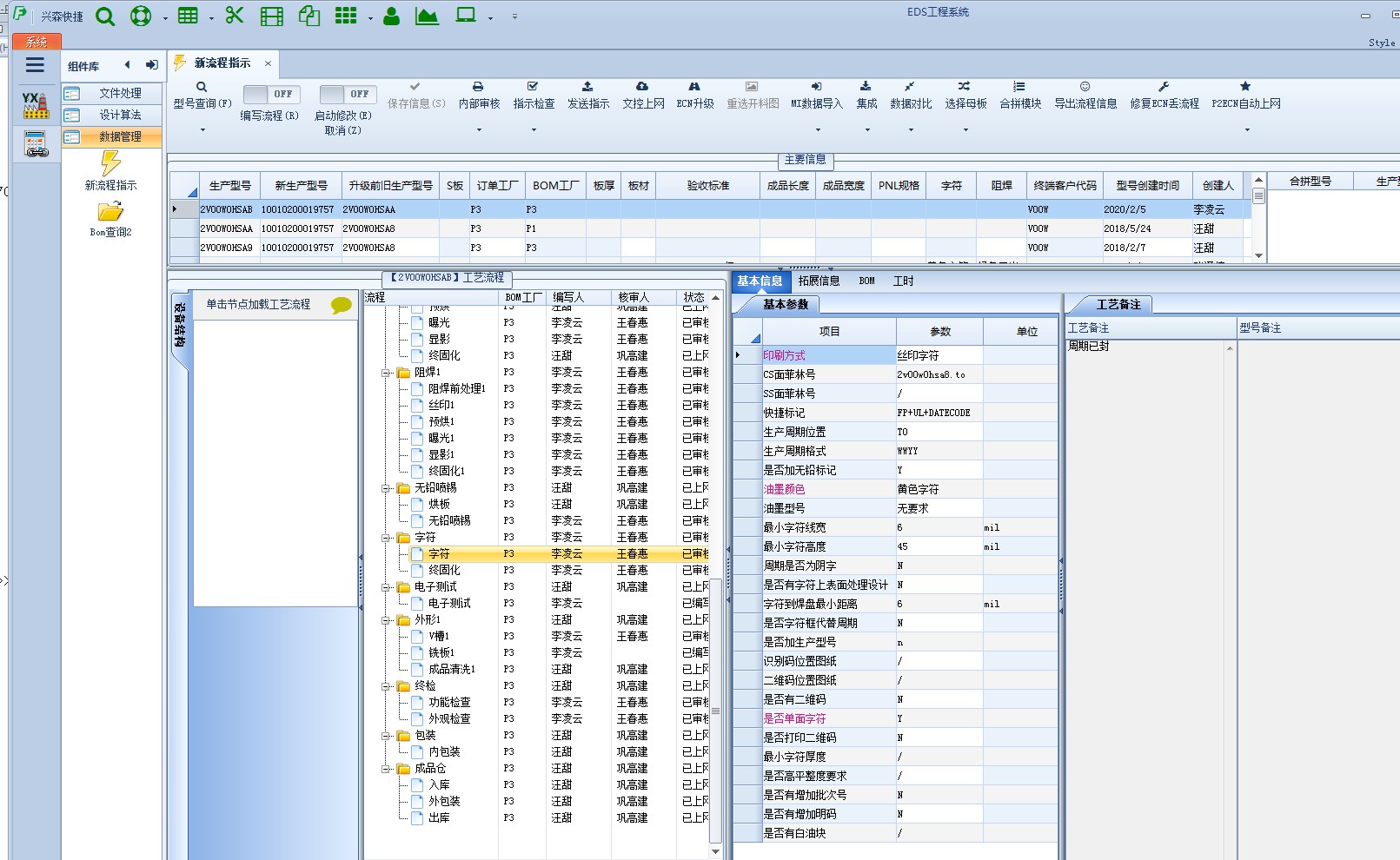
Task: Switch to the 工时 tab
Action: tap(903, 281)
